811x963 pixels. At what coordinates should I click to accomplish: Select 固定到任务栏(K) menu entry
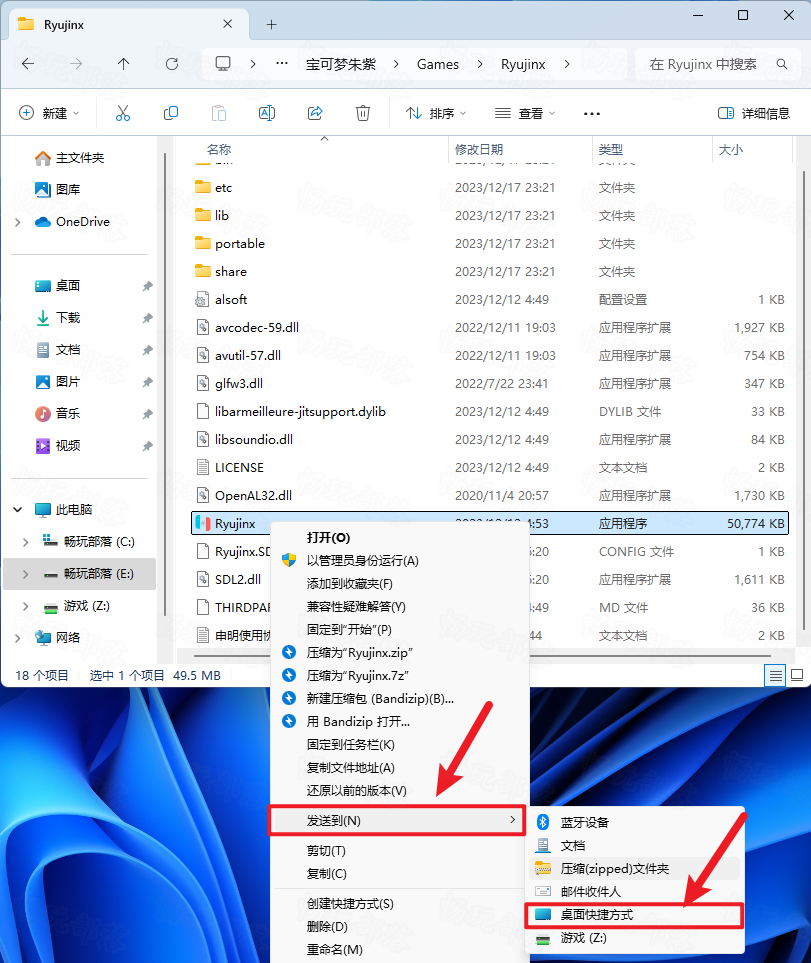point(351,745)
